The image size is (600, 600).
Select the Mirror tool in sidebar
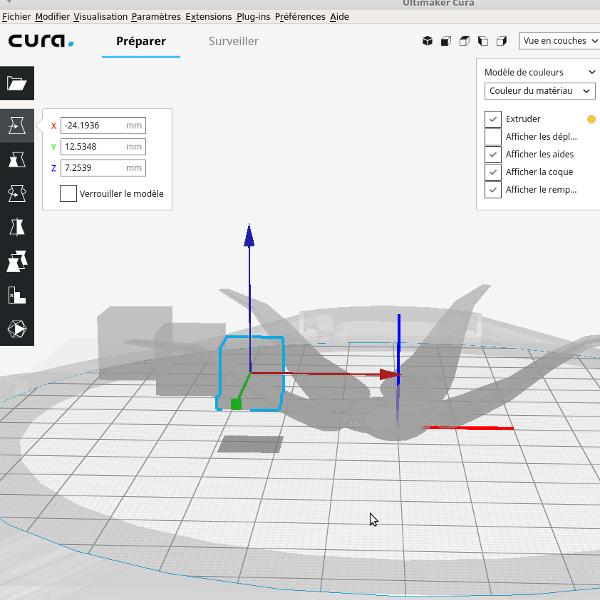[x=17, y=227]
